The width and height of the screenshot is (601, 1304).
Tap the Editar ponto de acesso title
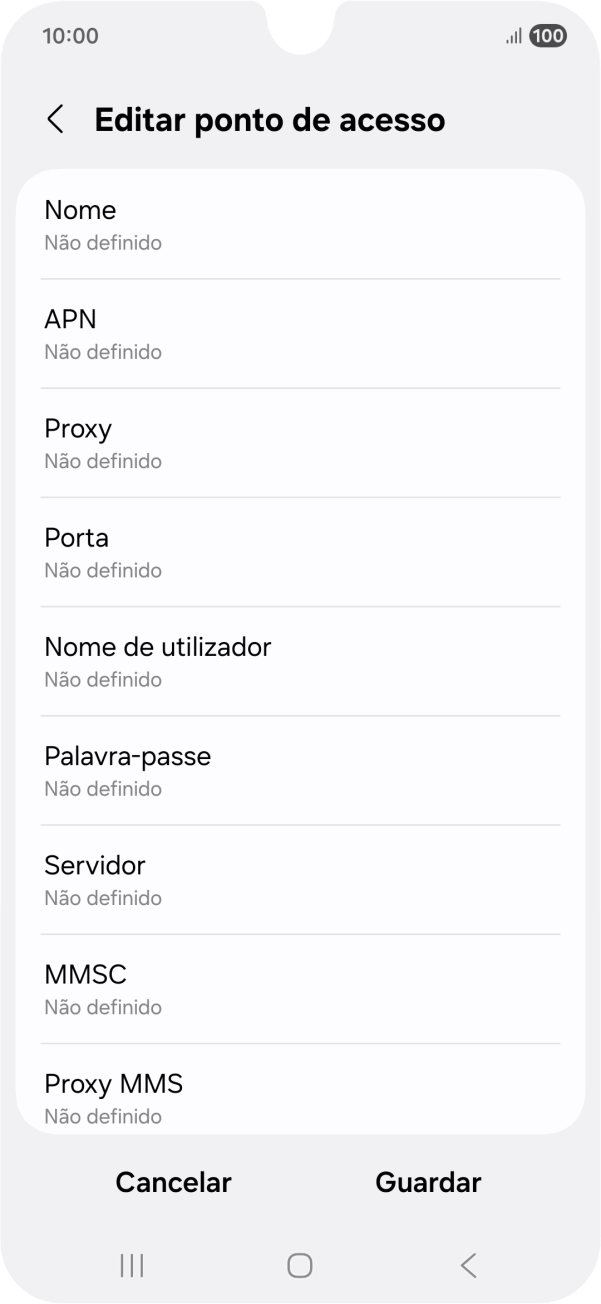click(269, 119)
